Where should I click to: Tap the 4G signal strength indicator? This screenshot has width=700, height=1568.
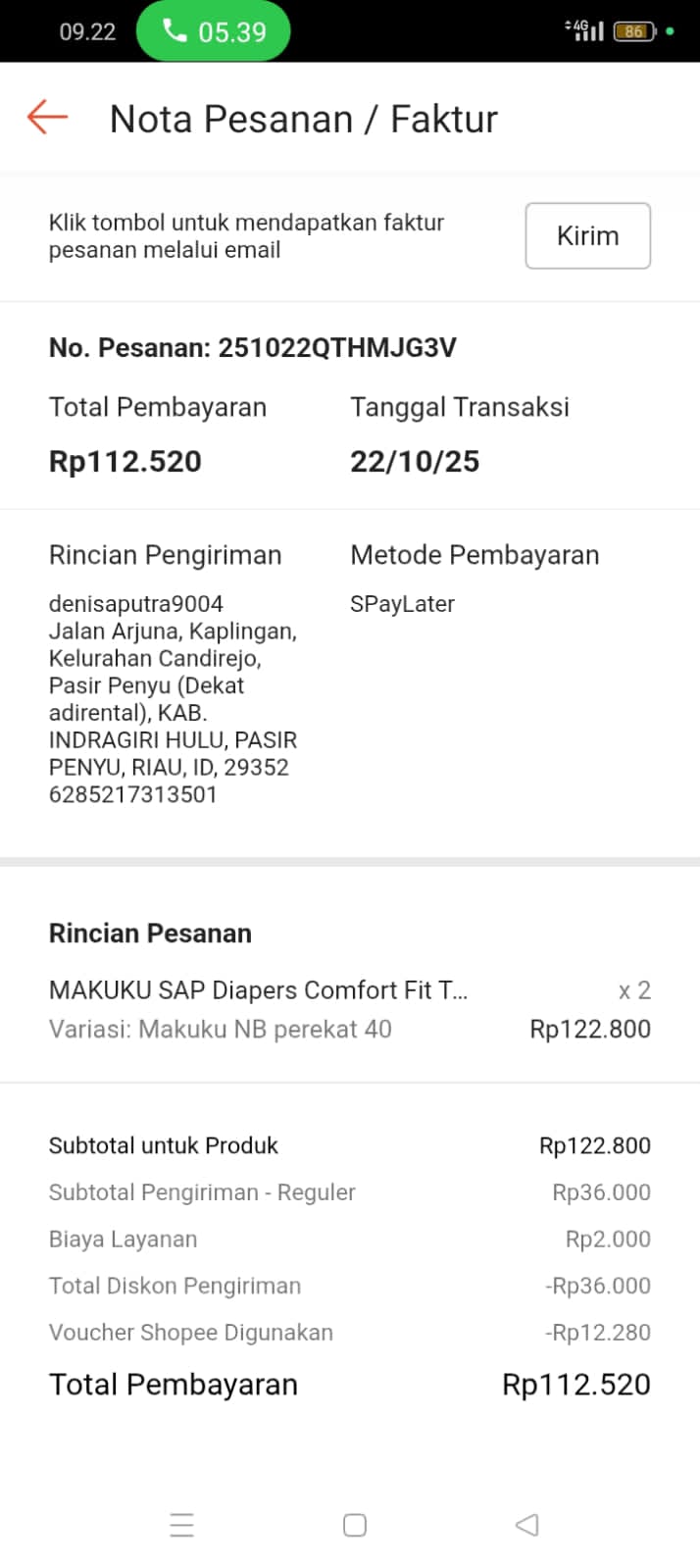[x=584, y=30]
